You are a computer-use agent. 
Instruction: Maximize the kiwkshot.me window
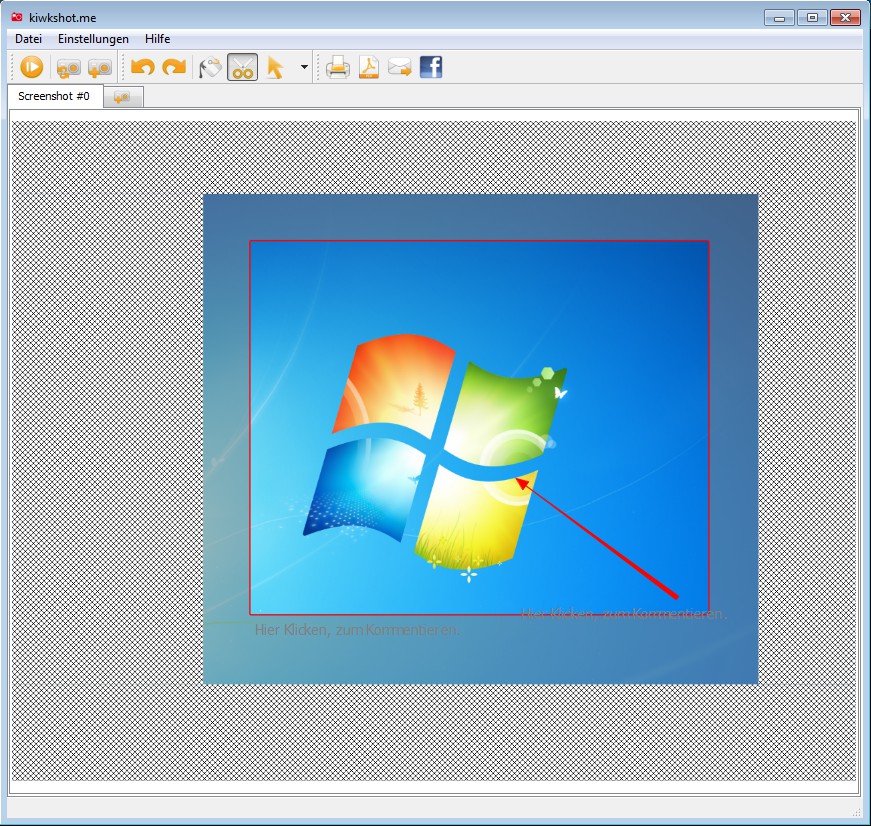[x=812, y=18]
